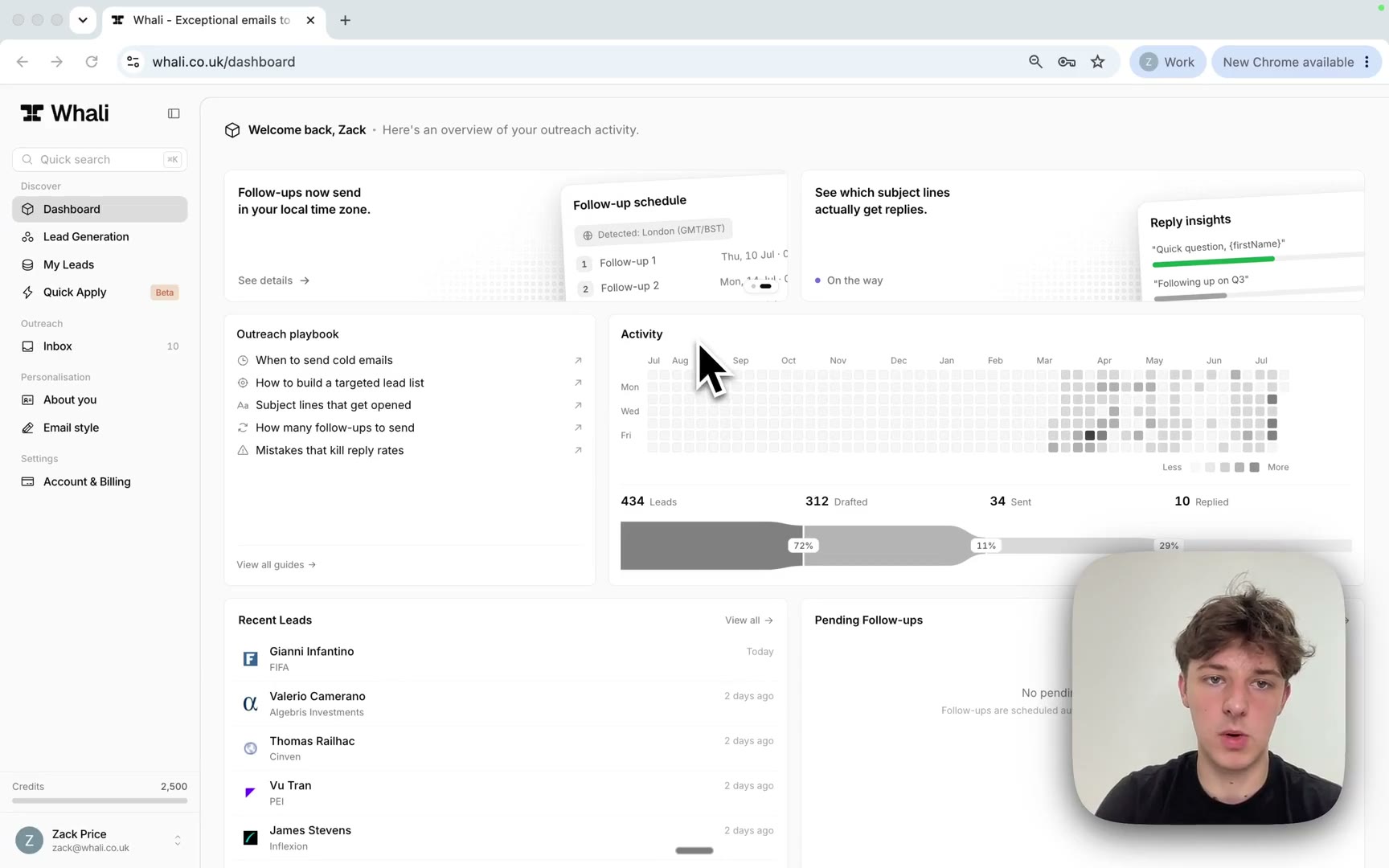Screen dimensions: 1389x868
Task: Select Quick Apply lightning icon
Action: tap(28, 293)
